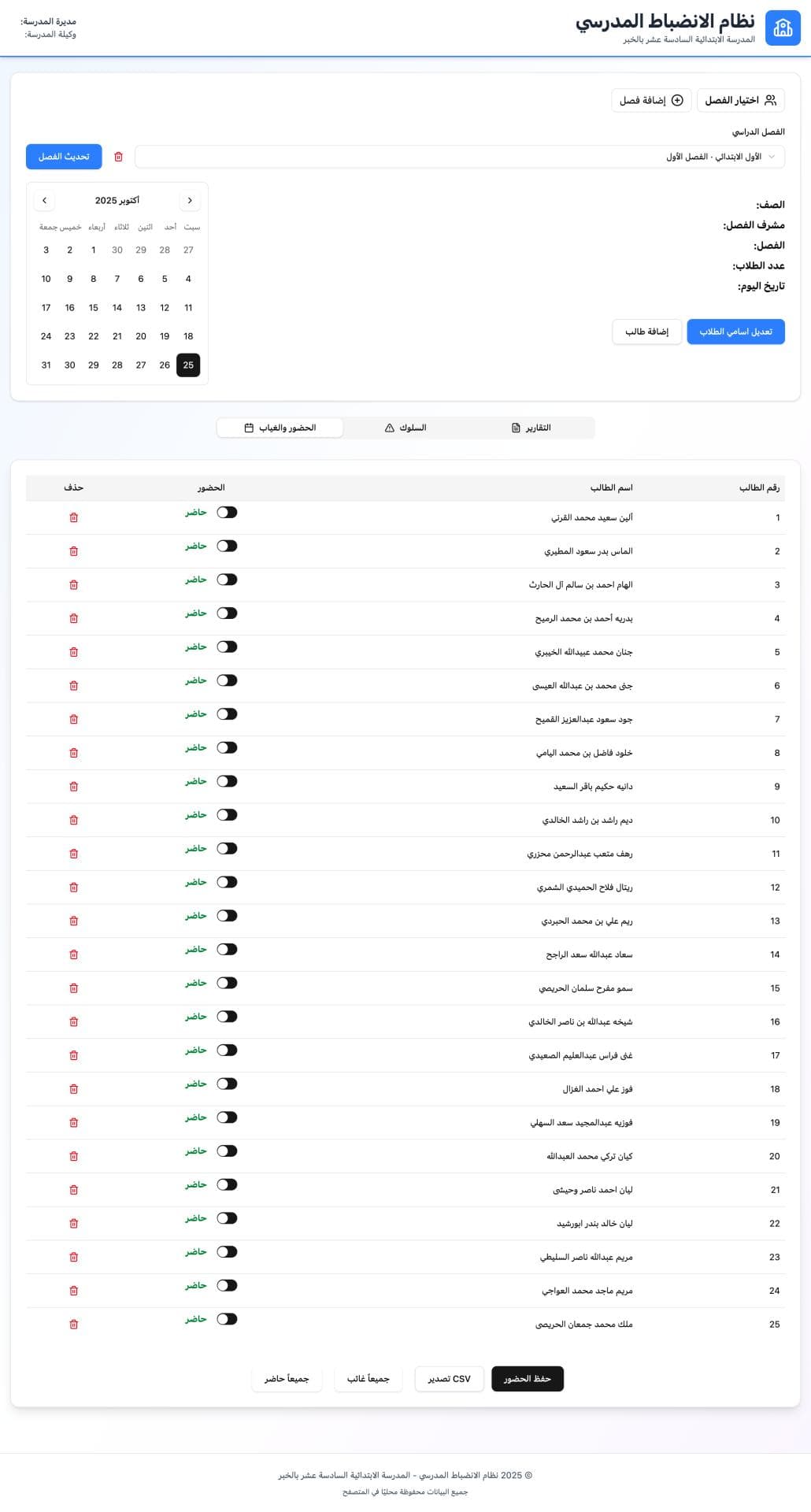The height and width of the screenshot is (1512, 811).
Task: Mark everyone present with جميعاً حاضر
Action: point(287,1379)
